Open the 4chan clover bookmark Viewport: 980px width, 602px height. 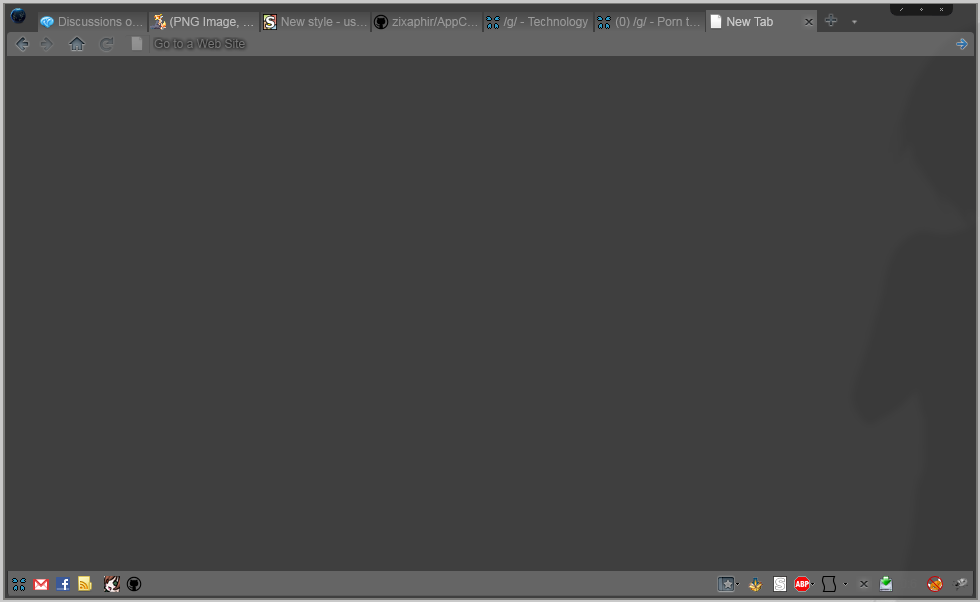[x=19, y=584]
